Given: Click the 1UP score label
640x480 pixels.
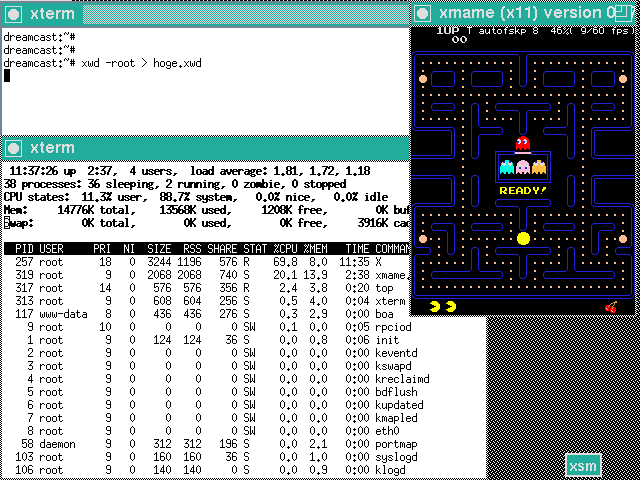Looking at the screenshot, I should (x=448, y=30).
